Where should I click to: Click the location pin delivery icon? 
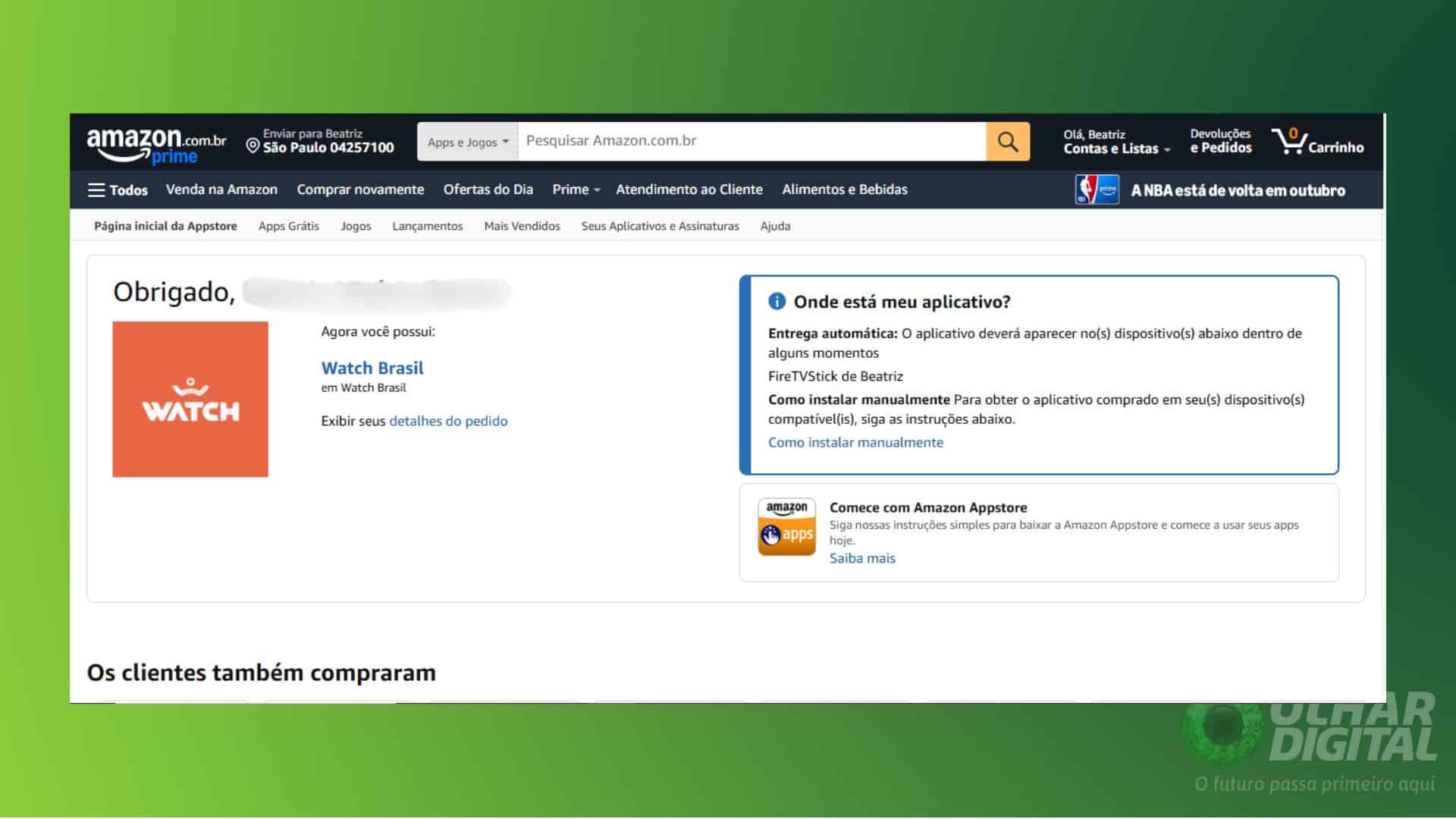point(253,145)
